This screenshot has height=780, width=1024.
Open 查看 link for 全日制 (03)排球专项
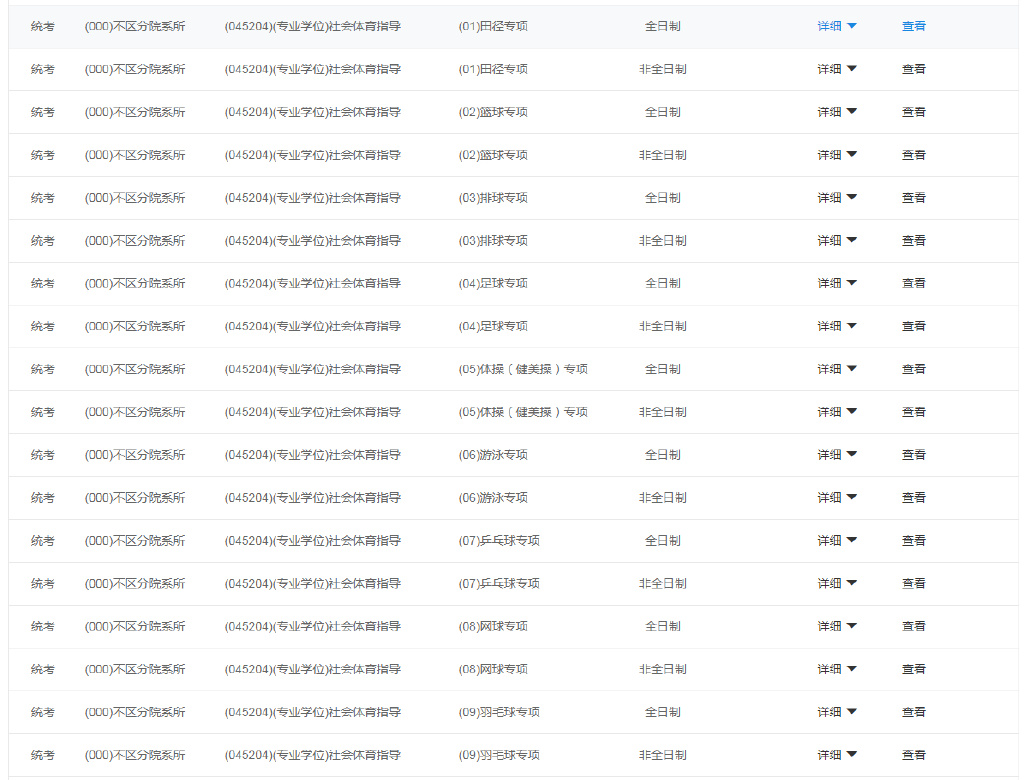[x=914, y=198]
